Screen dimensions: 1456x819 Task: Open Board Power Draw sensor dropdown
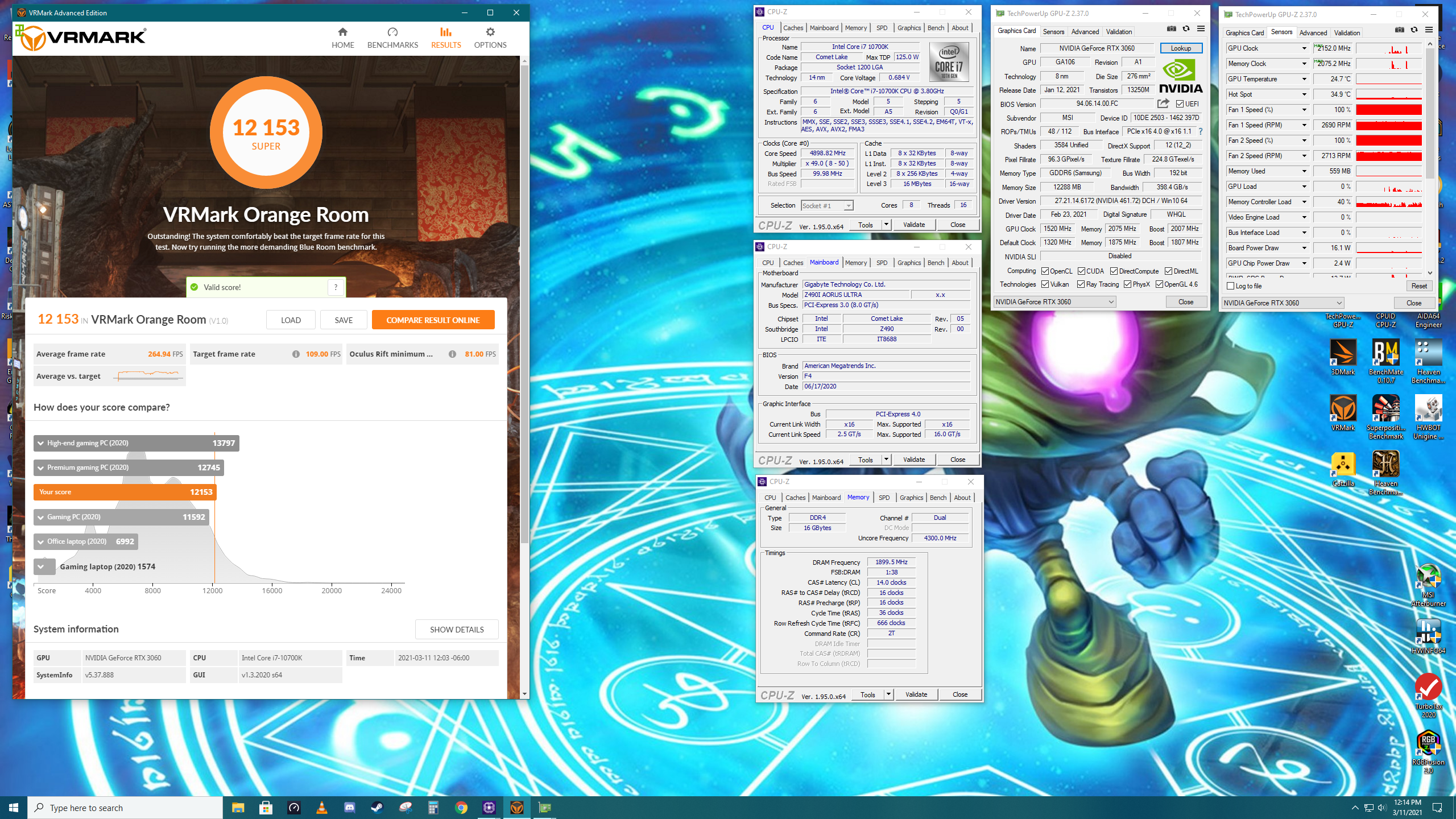1304,248
